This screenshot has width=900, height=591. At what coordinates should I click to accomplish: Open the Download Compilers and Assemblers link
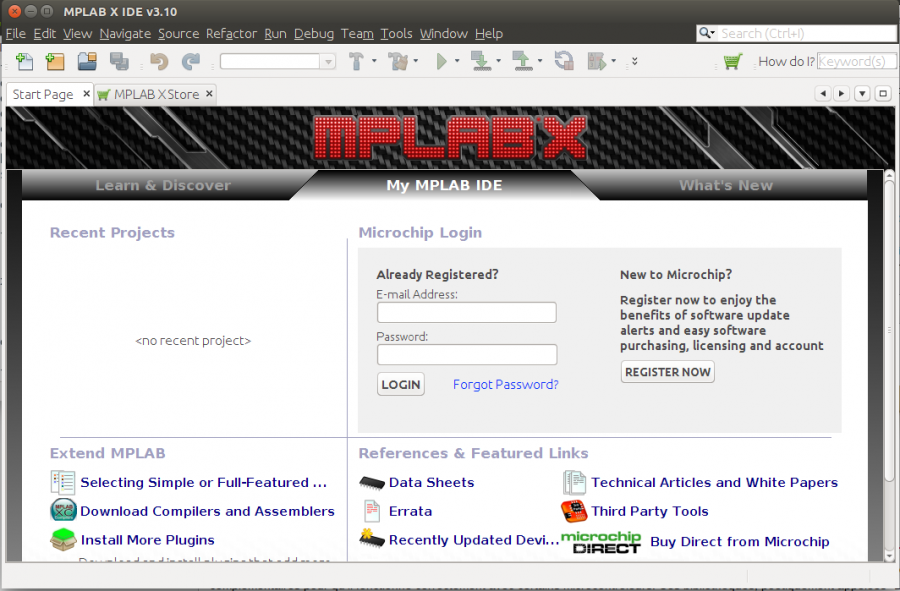pyautogui.click(x=207, y=511)
